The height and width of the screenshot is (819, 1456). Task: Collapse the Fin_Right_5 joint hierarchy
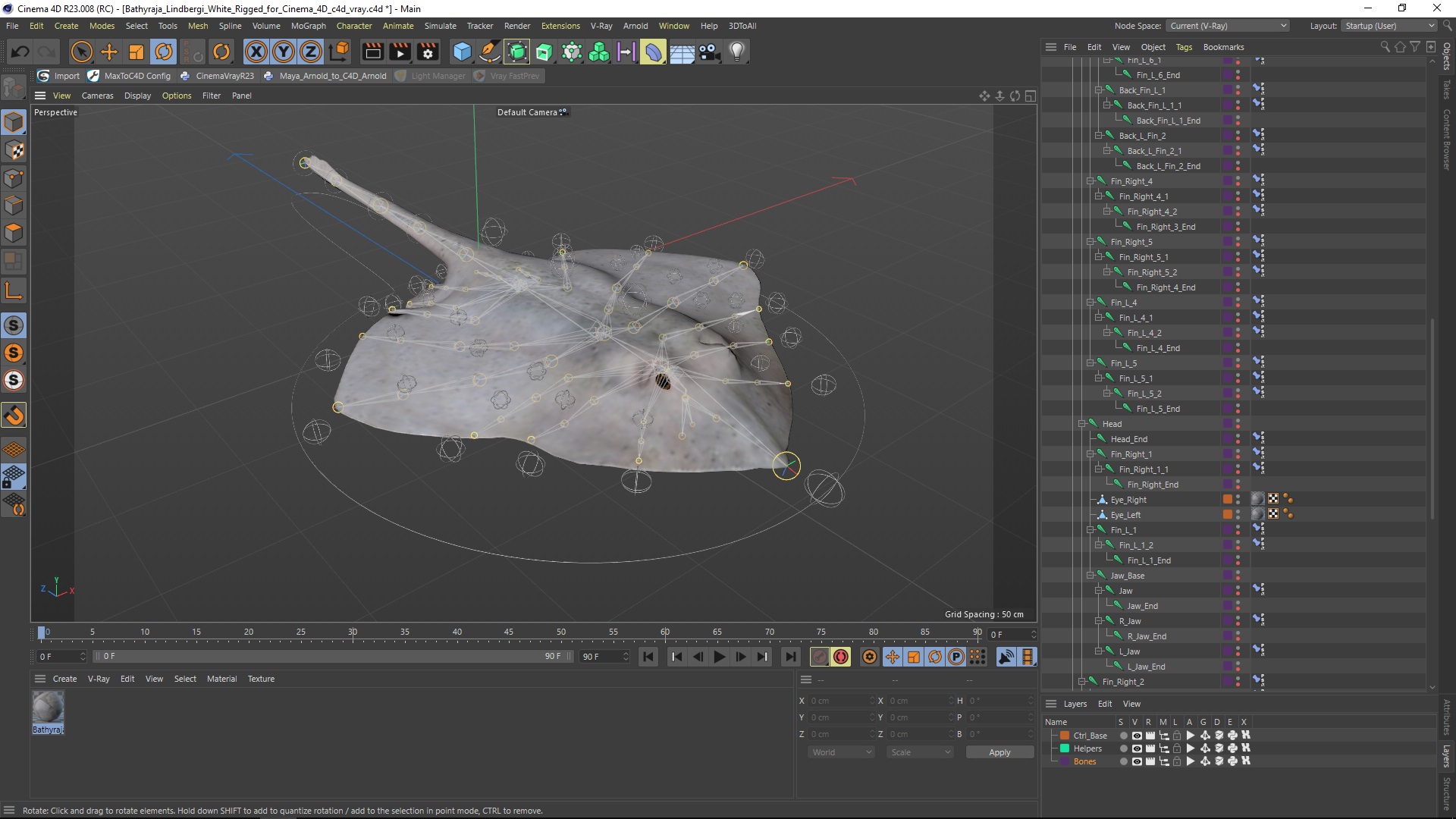1090,242
